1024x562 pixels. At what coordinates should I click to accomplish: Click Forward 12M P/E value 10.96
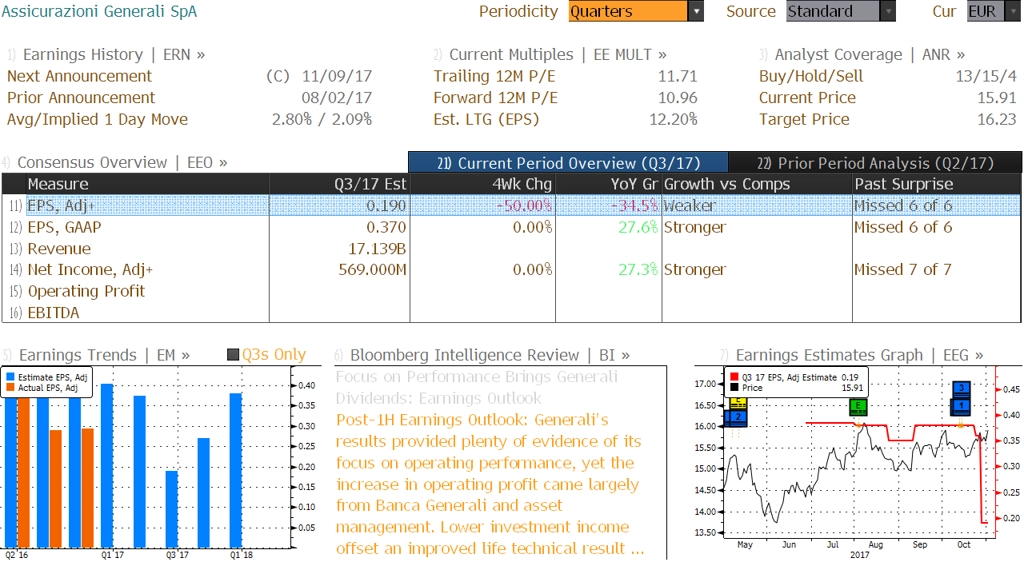click(x=677, y=98)
